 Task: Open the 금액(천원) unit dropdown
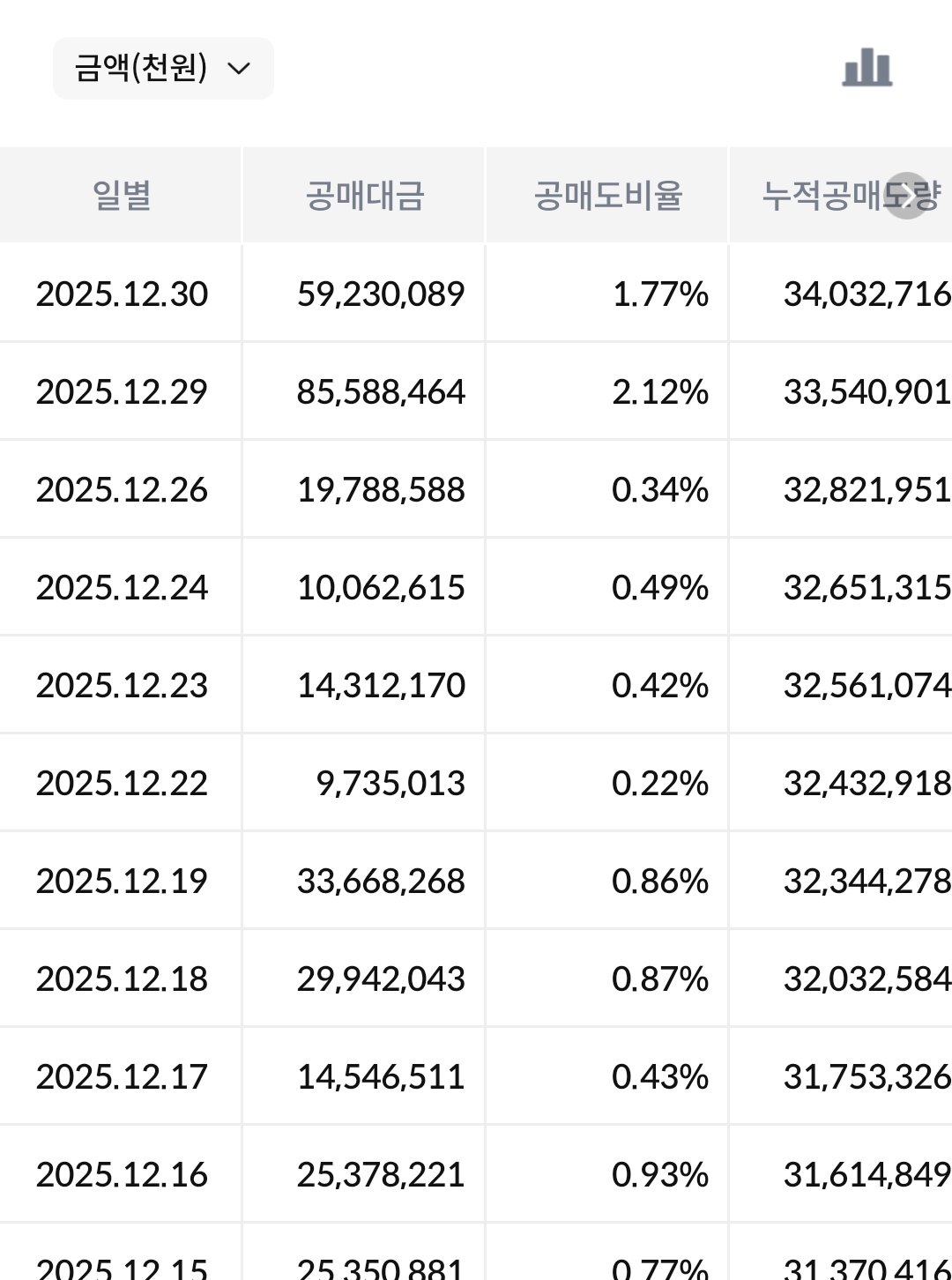coord(163,68)
